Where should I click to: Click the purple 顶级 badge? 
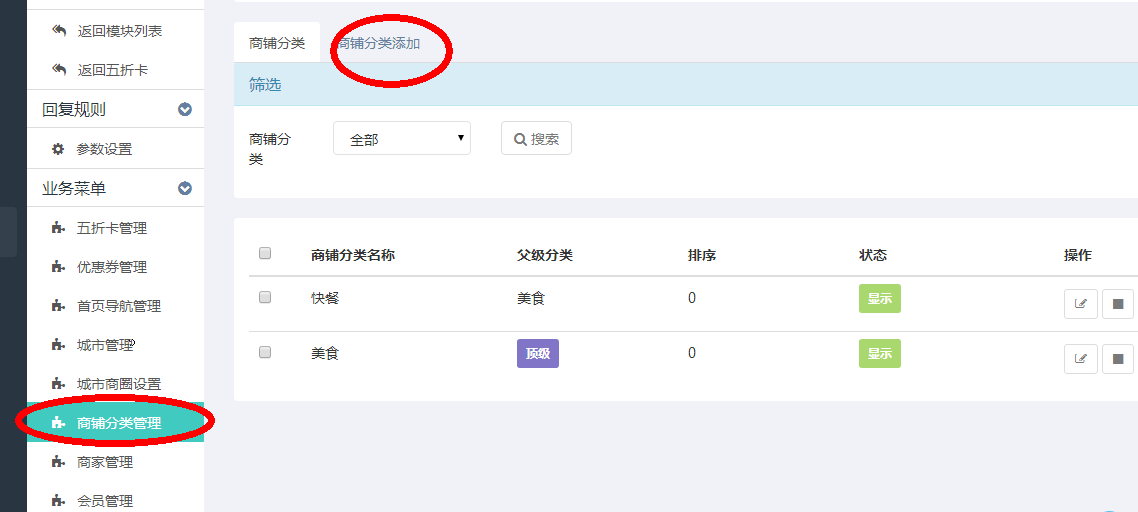(537, 354)
